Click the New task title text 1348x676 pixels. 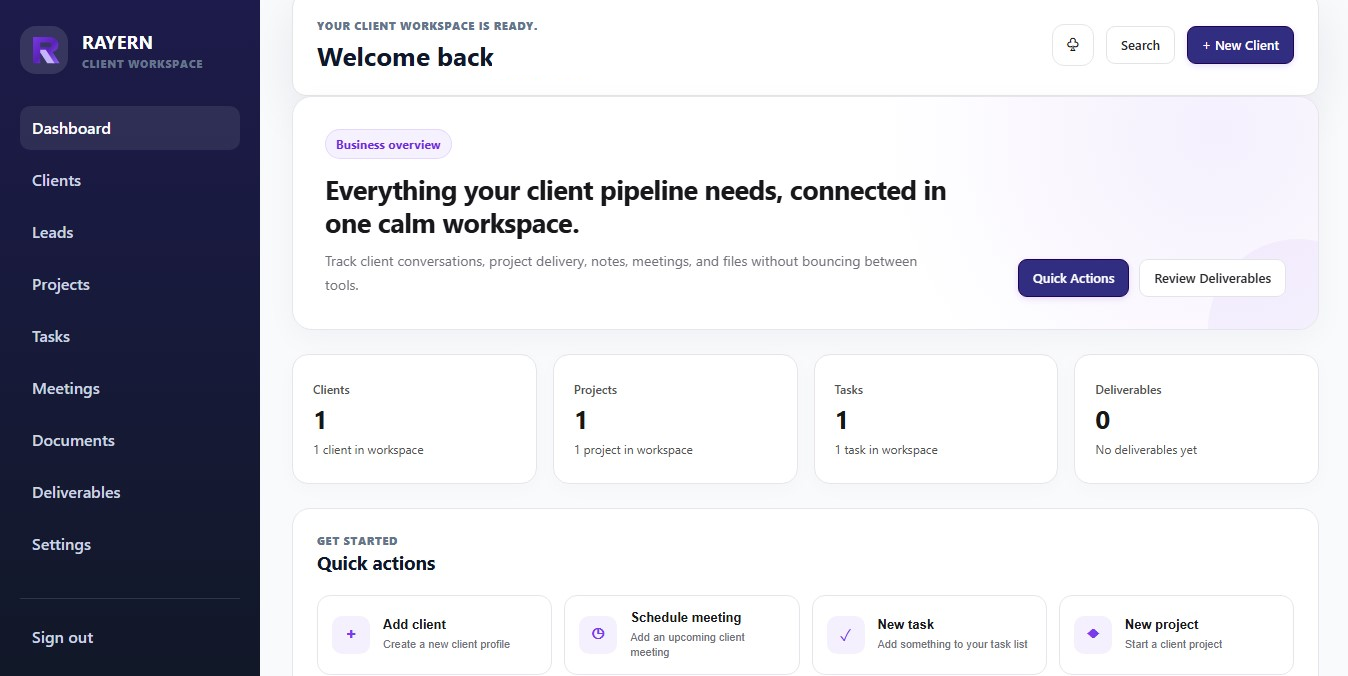coord(906,624)
